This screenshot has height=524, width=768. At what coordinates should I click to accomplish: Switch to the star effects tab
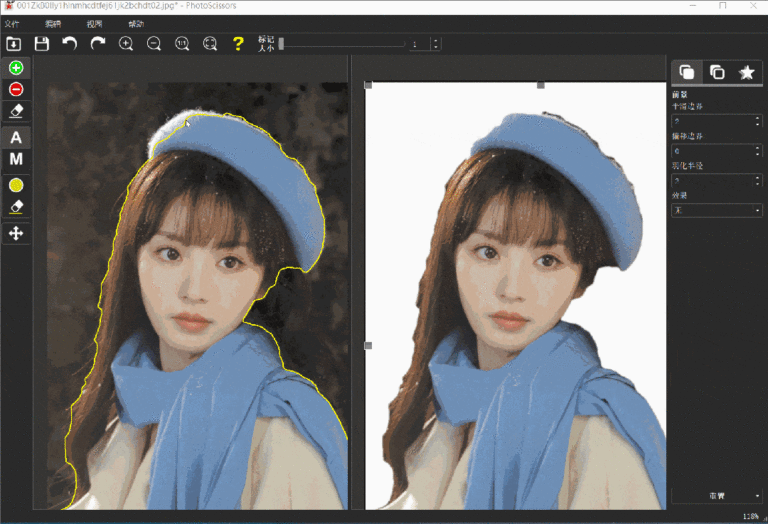[746, 72]
